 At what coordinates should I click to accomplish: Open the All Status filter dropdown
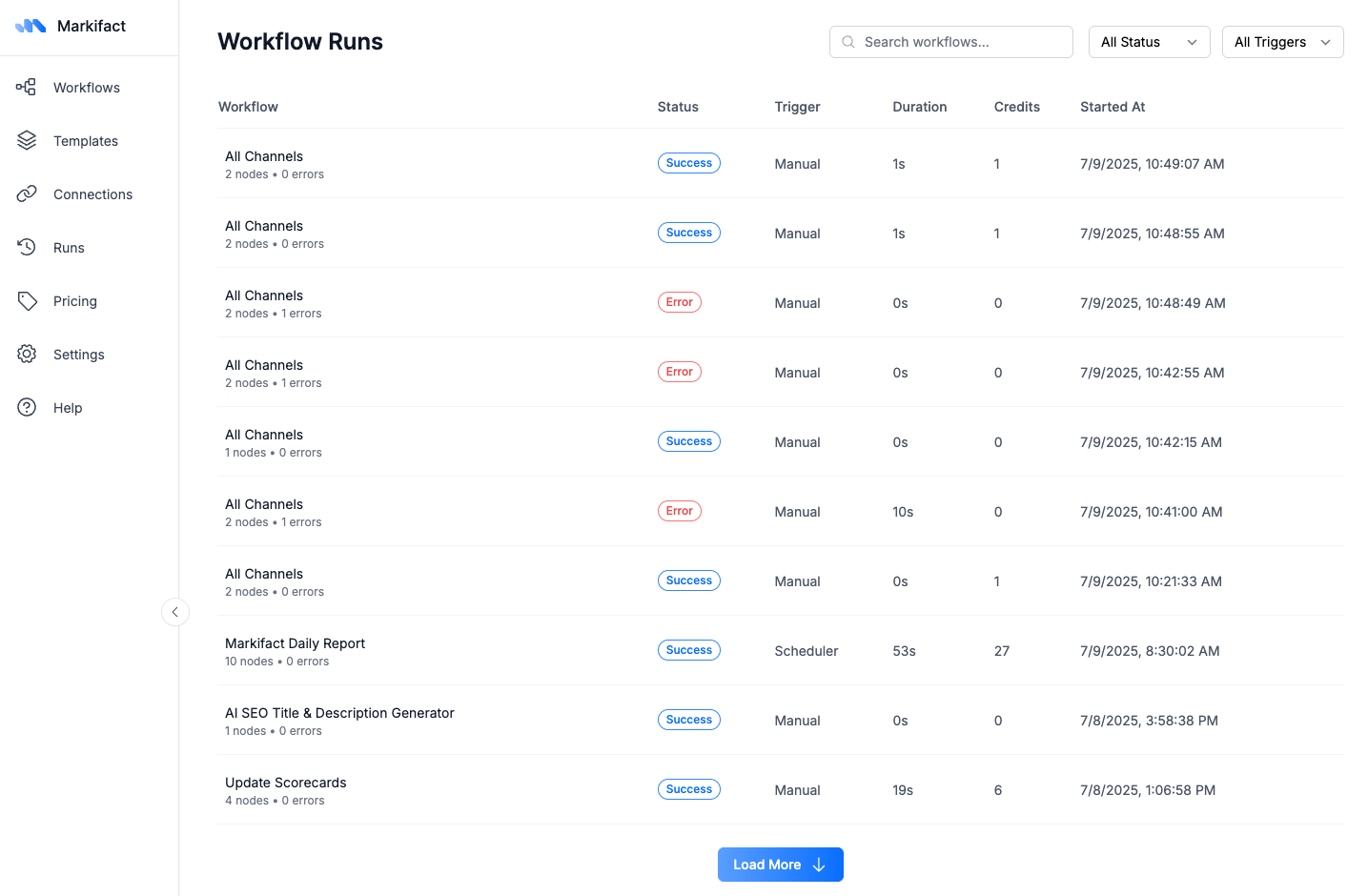(x=1149, y=42)
